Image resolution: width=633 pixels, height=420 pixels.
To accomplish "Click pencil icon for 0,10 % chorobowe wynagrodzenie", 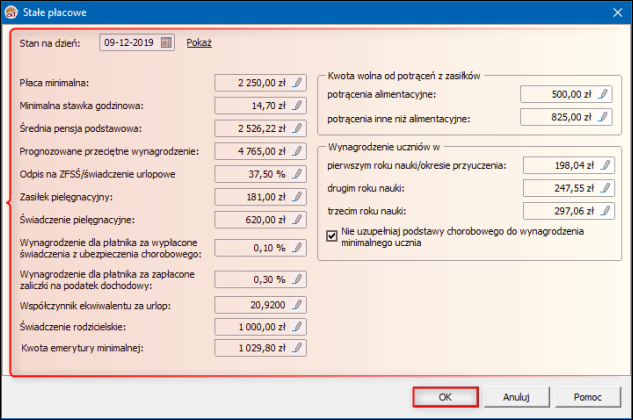I will point(298,248).
